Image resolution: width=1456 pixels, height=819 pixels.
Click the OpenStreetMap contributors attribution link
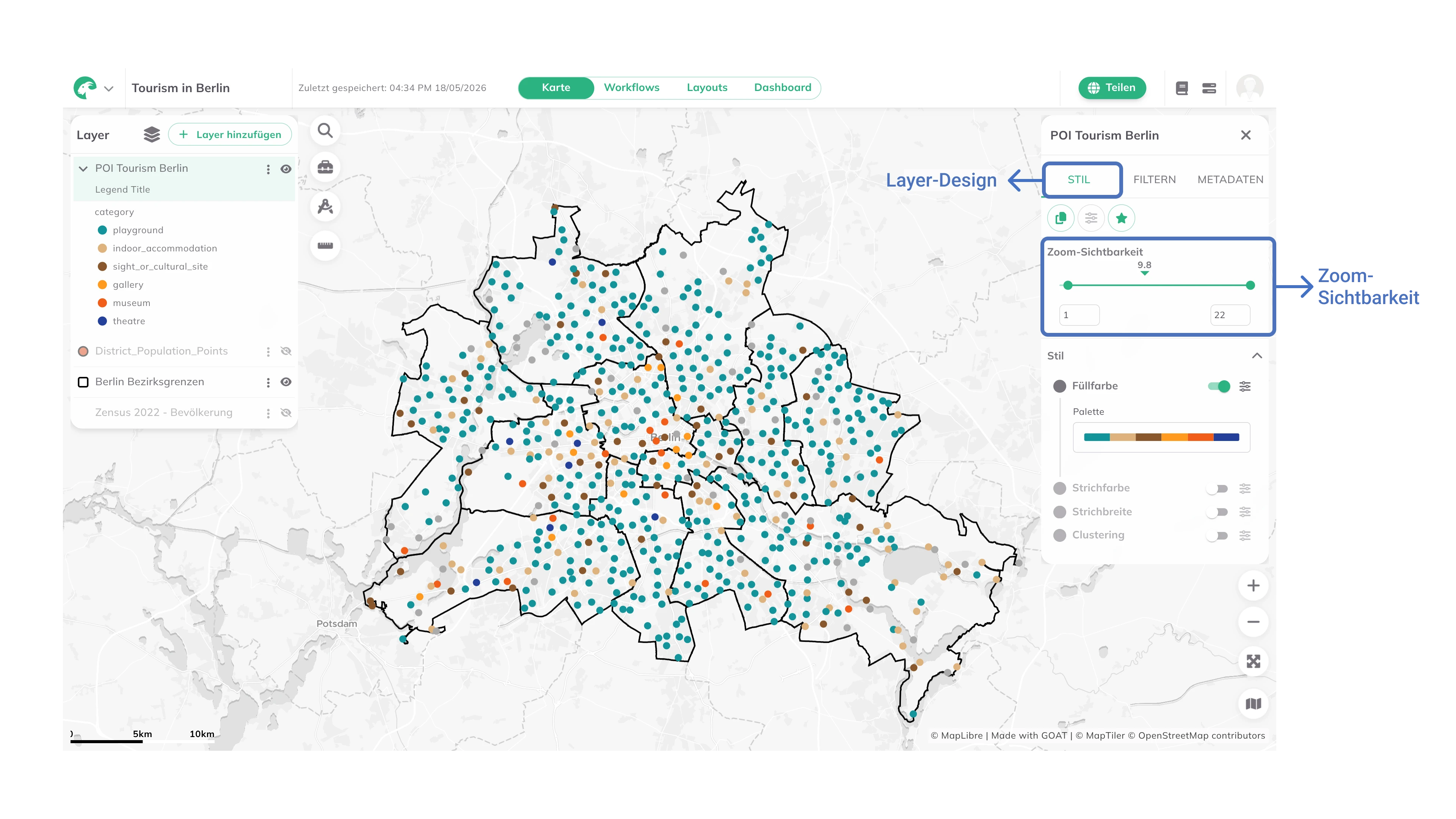click(x=1196, y=736)
